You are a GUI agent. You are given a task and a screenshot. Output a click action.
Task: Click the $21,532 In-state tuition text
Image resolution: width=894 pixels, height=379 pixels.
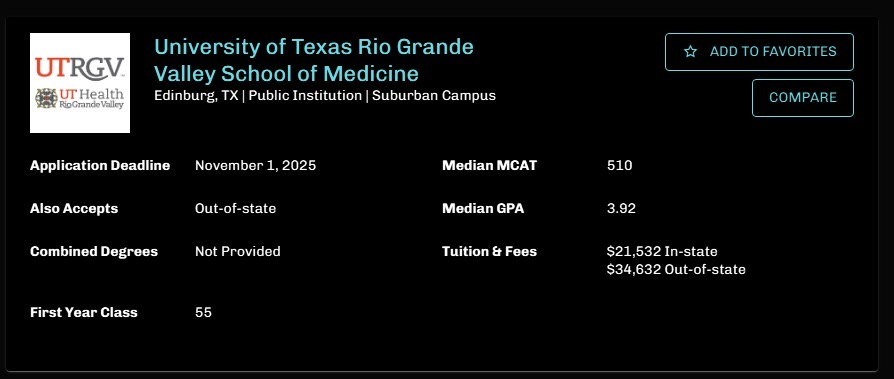[x=662, y=251]
